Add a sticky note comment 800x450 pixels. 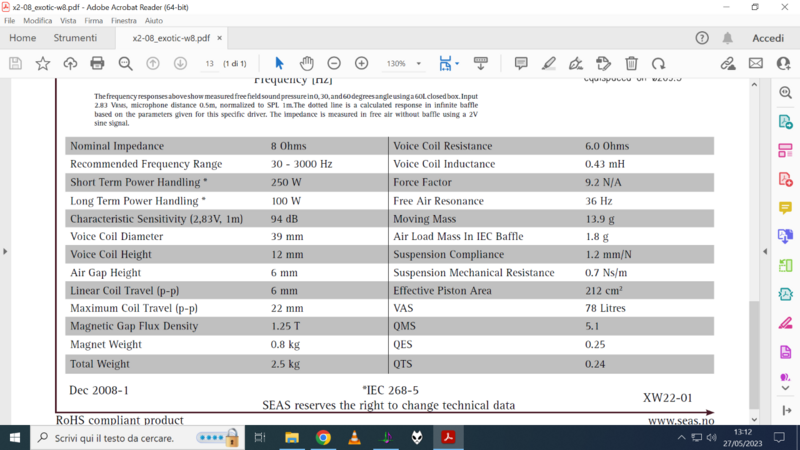click(521, 63)
